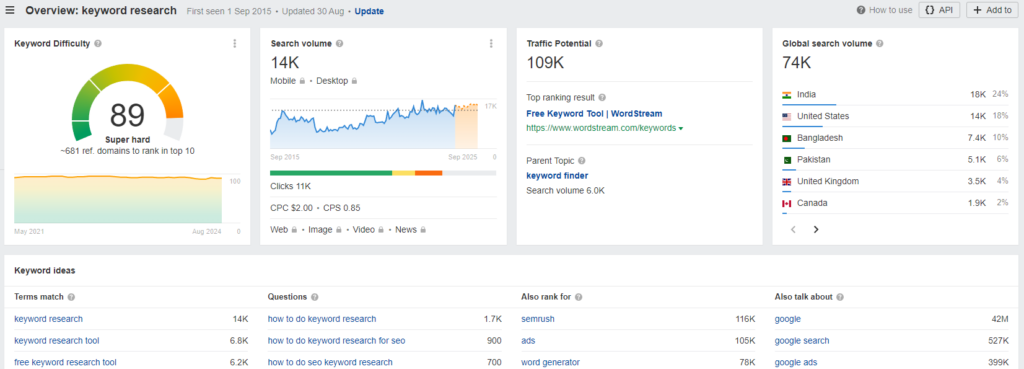1024x369 pixels.
Task: Open Free Keyword Tool | WordStream result
Action: (x=594, y=114)
